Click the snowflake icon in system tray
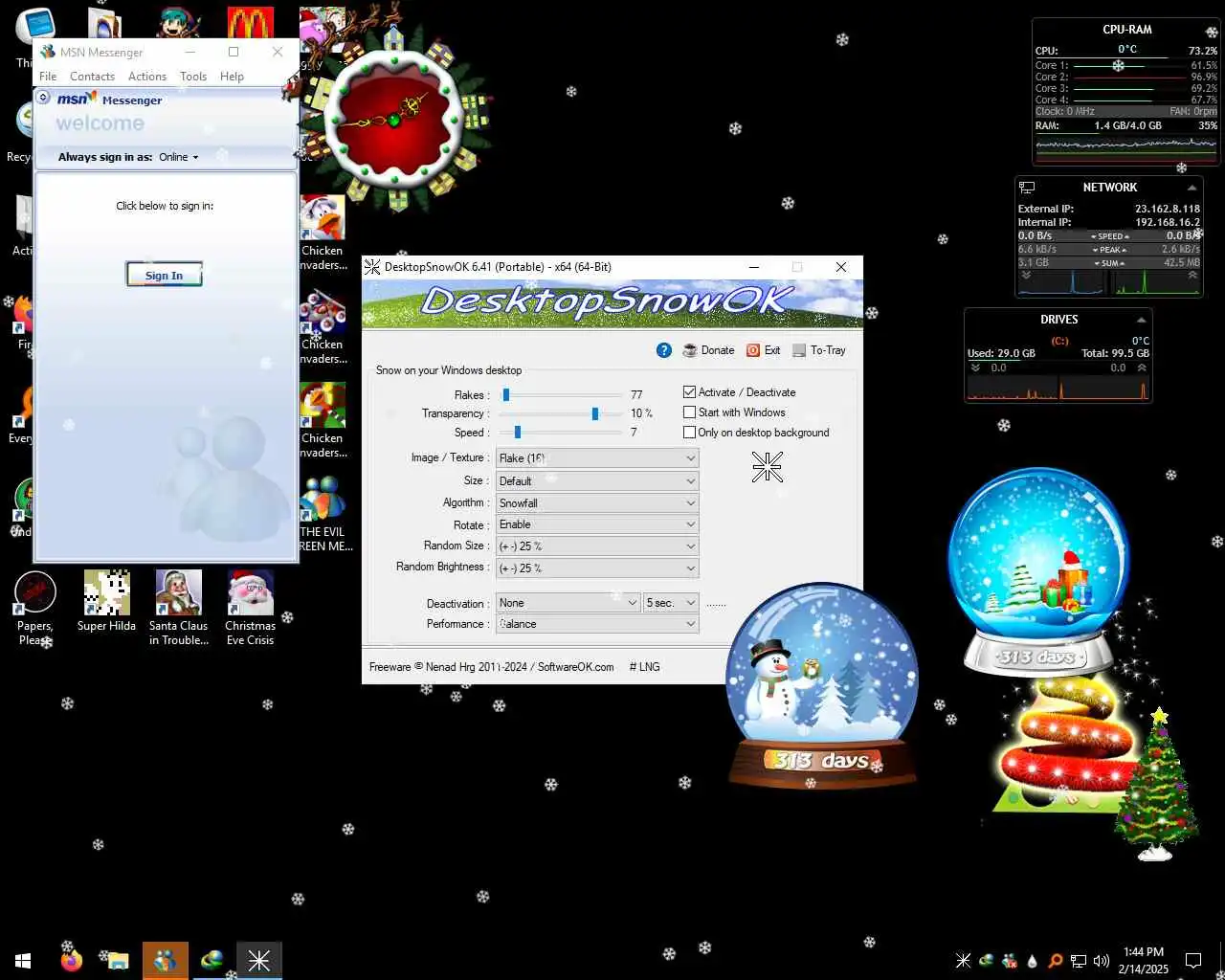 click(x=963, y=960)
